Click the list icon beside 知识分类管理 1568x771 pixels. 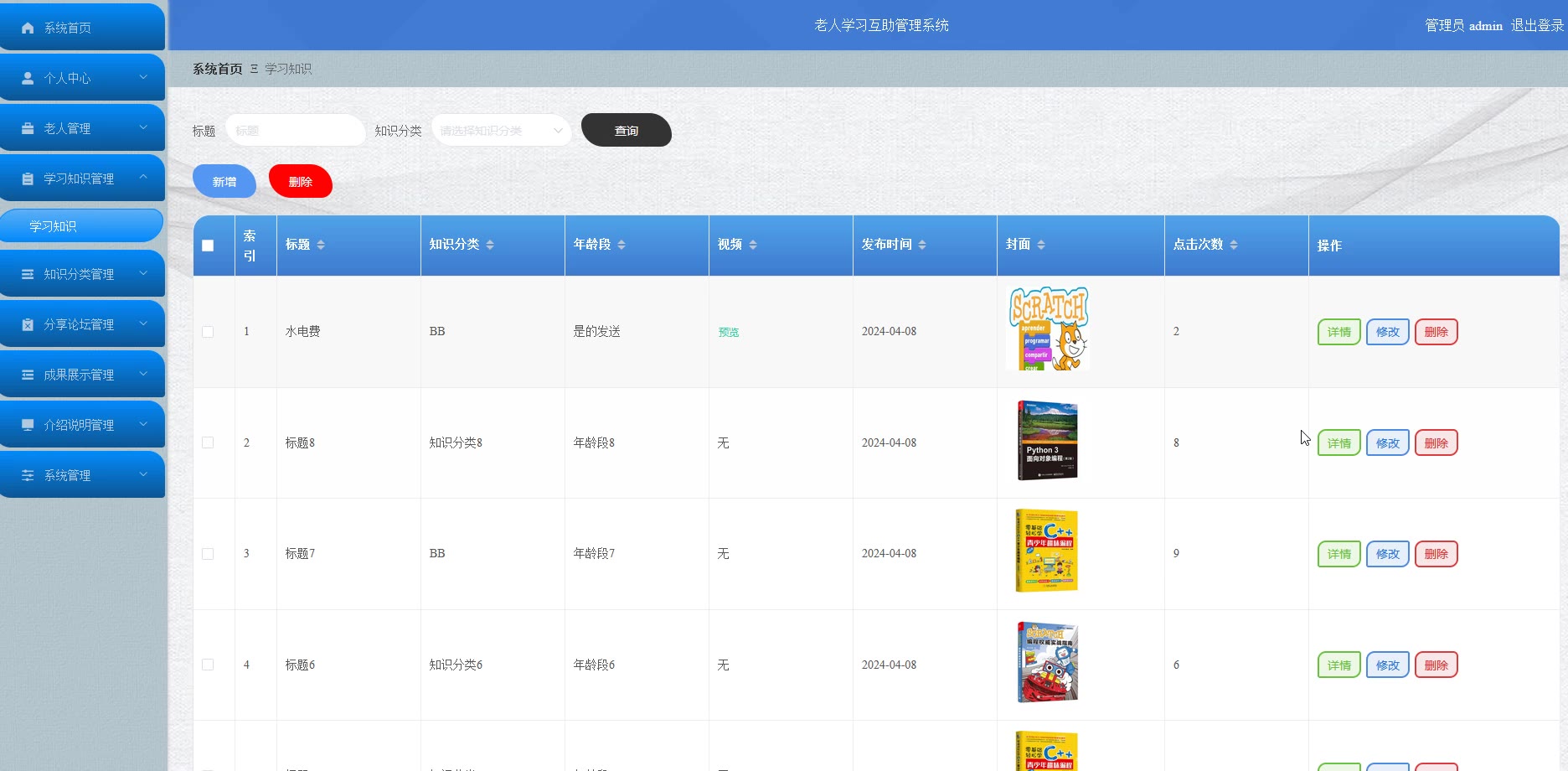pyautogui.click(x=28, y=274)
